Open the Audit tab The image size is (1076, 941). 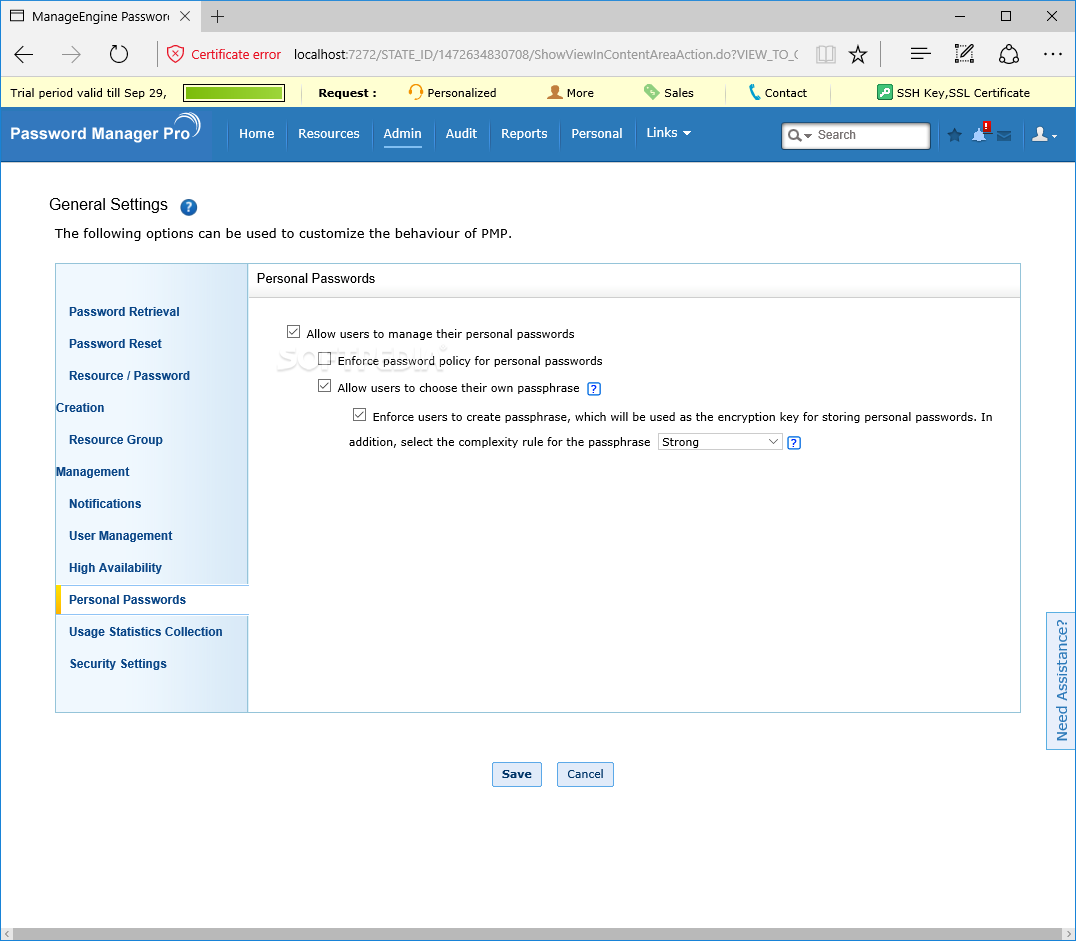(461, 134)
